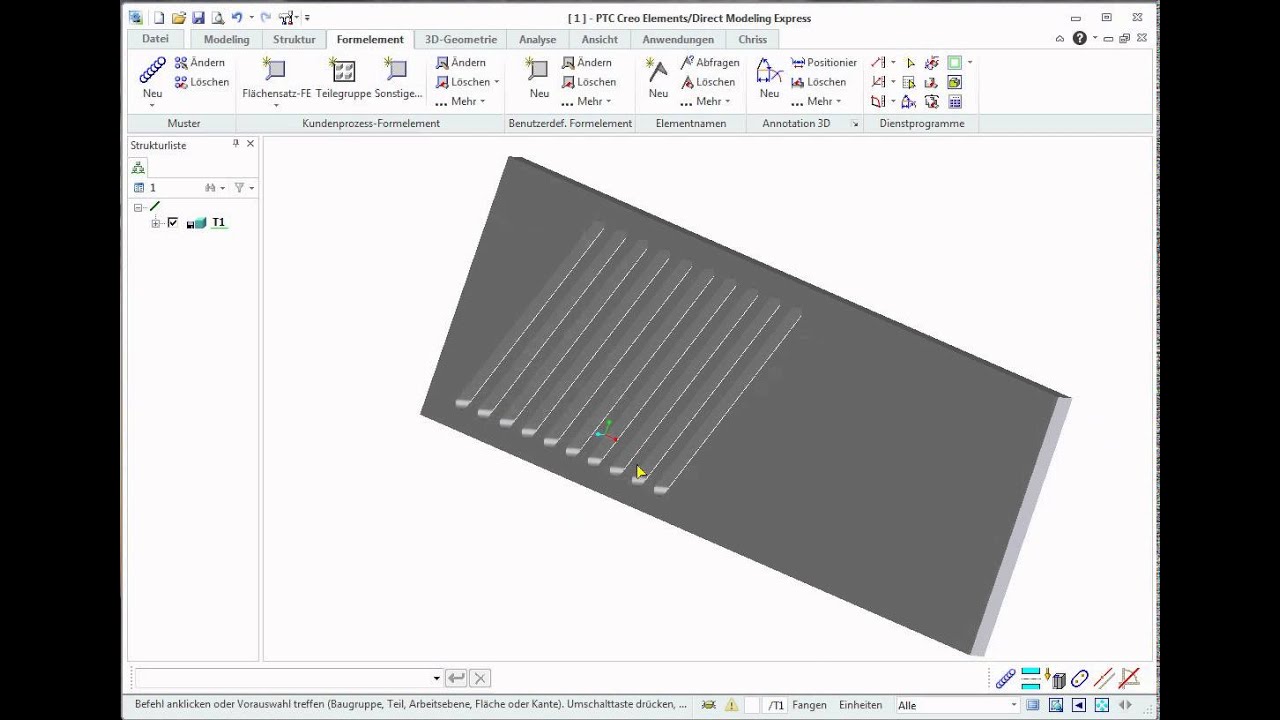Click Neu in the Annotation 3D group
This screenshot has height=720, width=1280.
tap(769, 78)
